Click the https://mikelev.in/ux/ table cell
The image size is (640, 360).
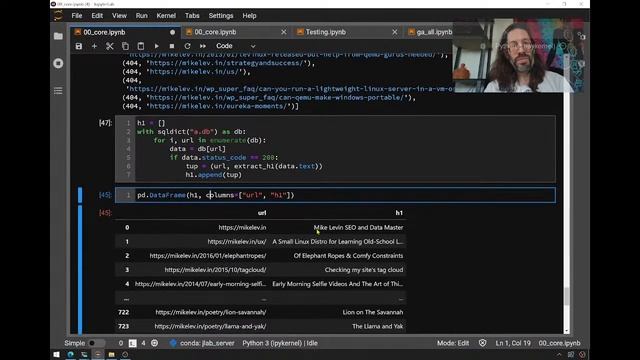237,242
